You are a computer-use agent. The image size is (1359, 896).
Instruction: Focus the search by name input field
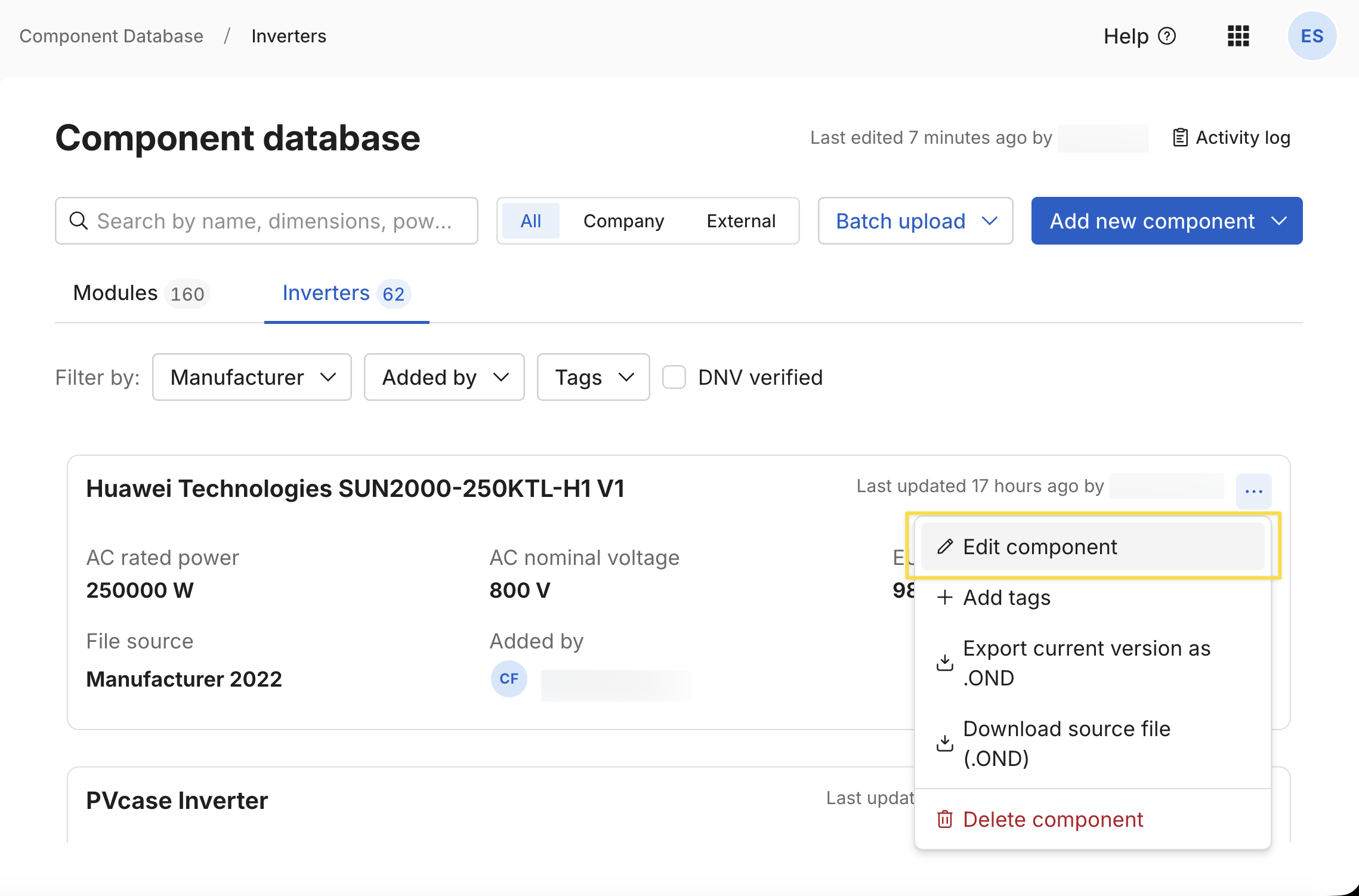[267, 221]
